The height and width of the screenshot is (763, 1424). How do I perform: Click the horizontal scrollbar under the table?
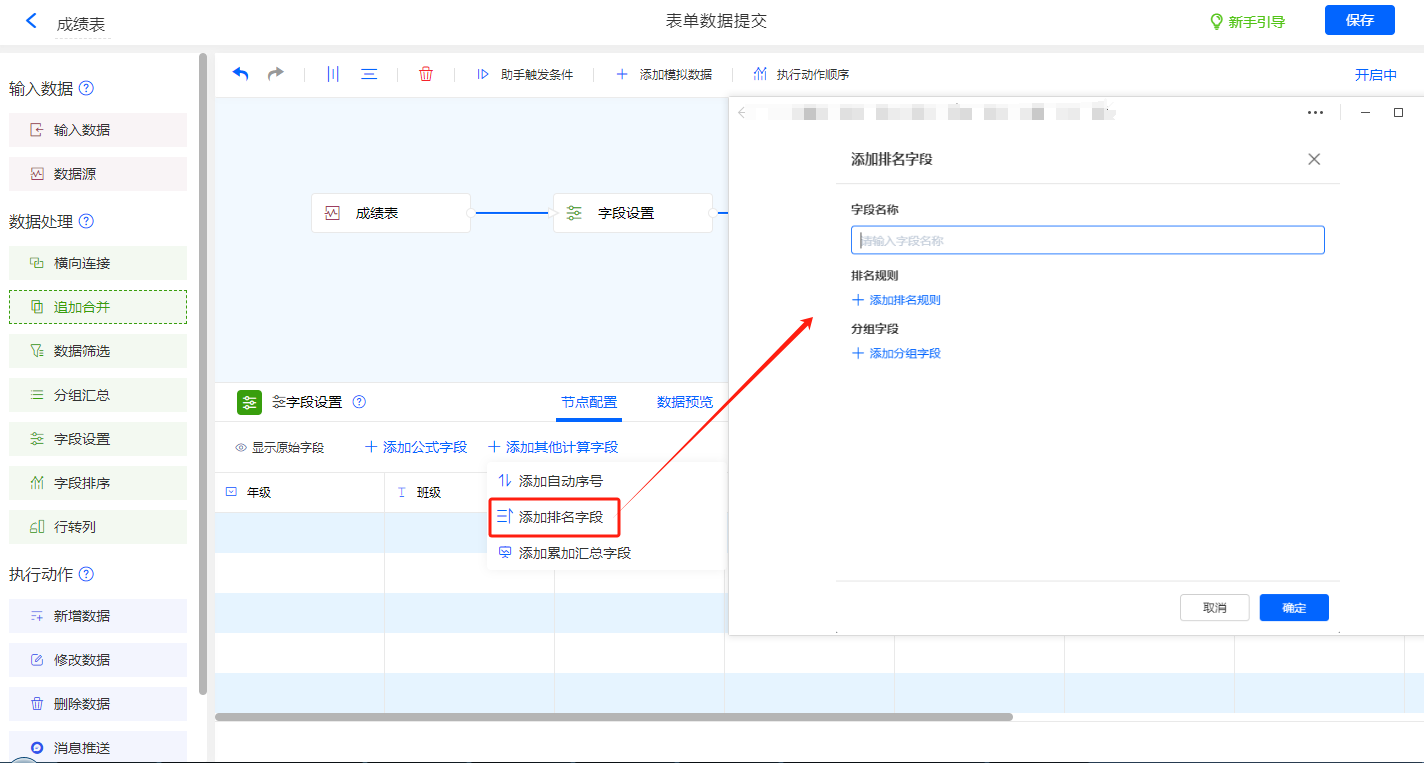point(613,717)
